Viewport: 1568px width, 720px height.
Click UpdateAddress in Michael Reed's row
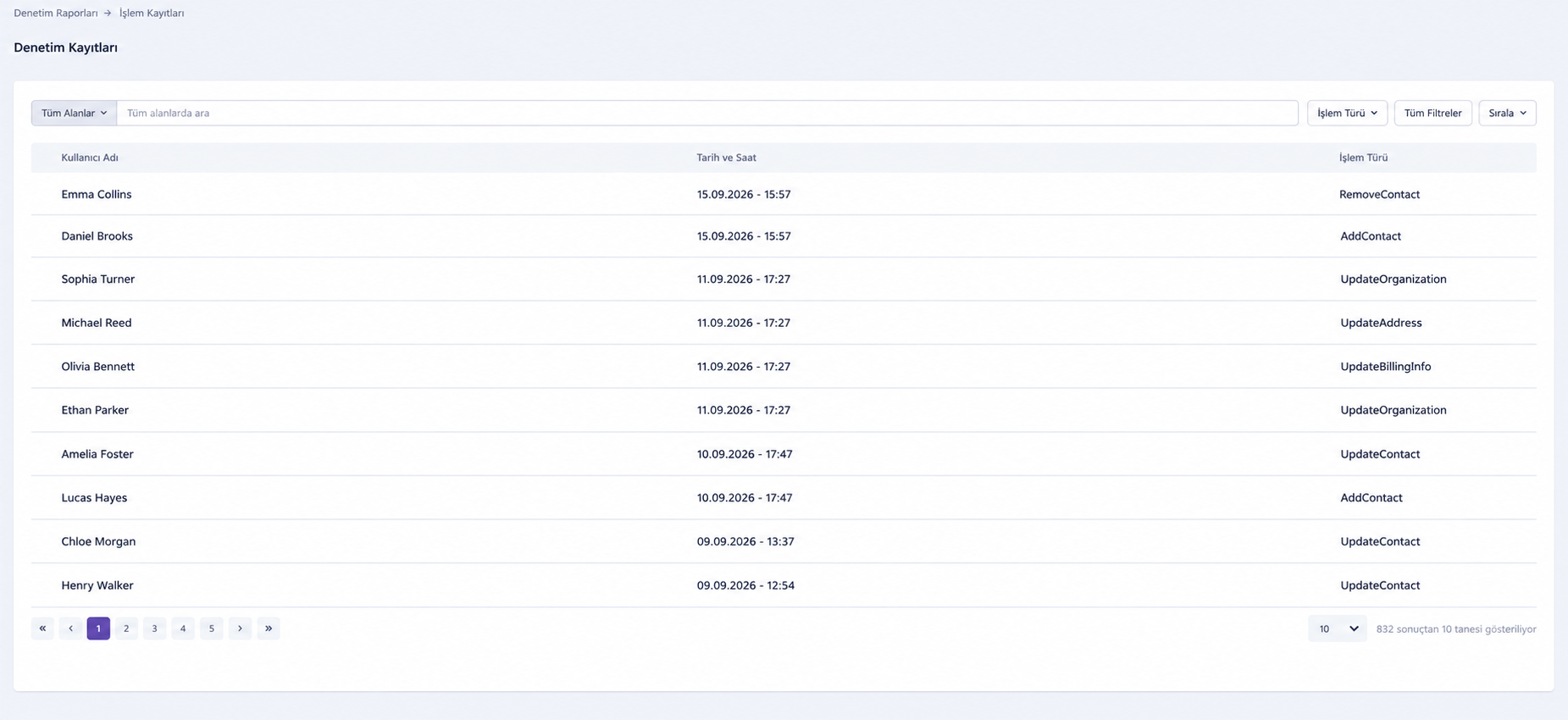coord(1381,323)
